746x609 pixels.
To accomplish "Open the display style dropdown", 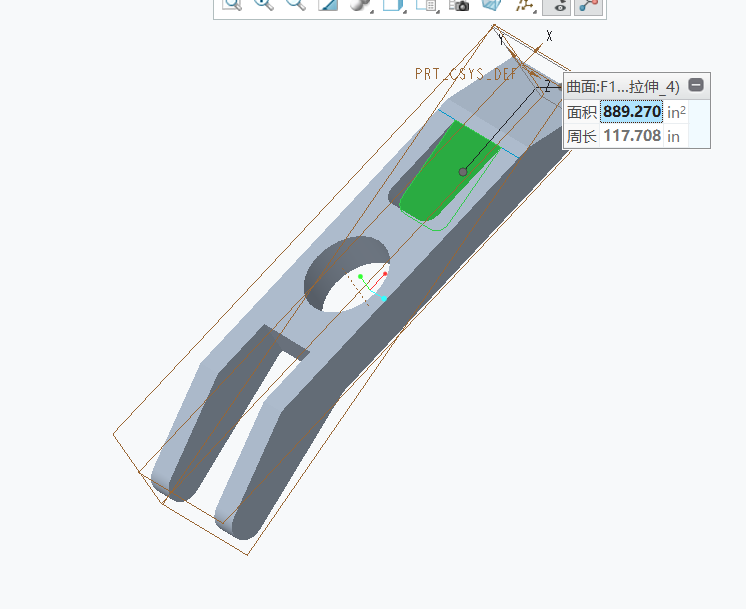I will [x=360, y=5].
